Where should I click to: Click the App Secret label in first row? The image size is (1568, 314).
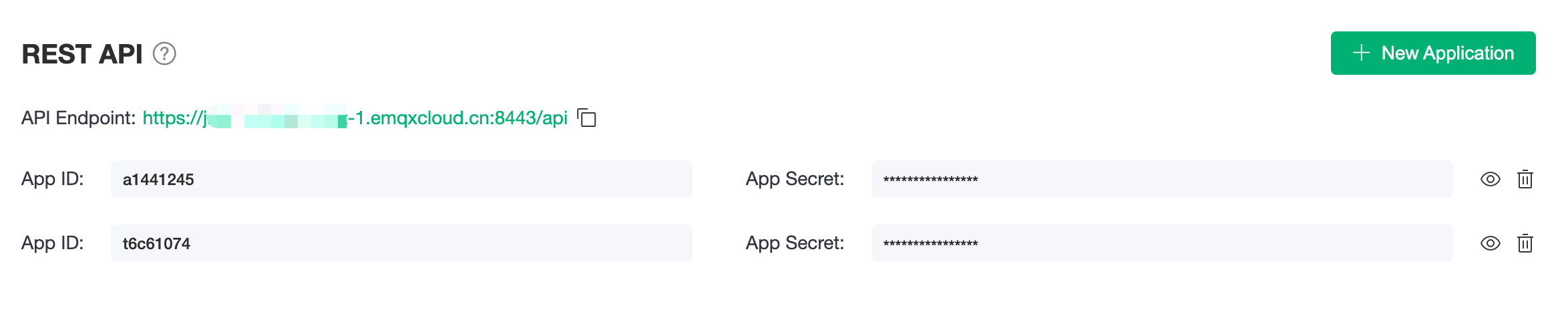pos(795,179)
